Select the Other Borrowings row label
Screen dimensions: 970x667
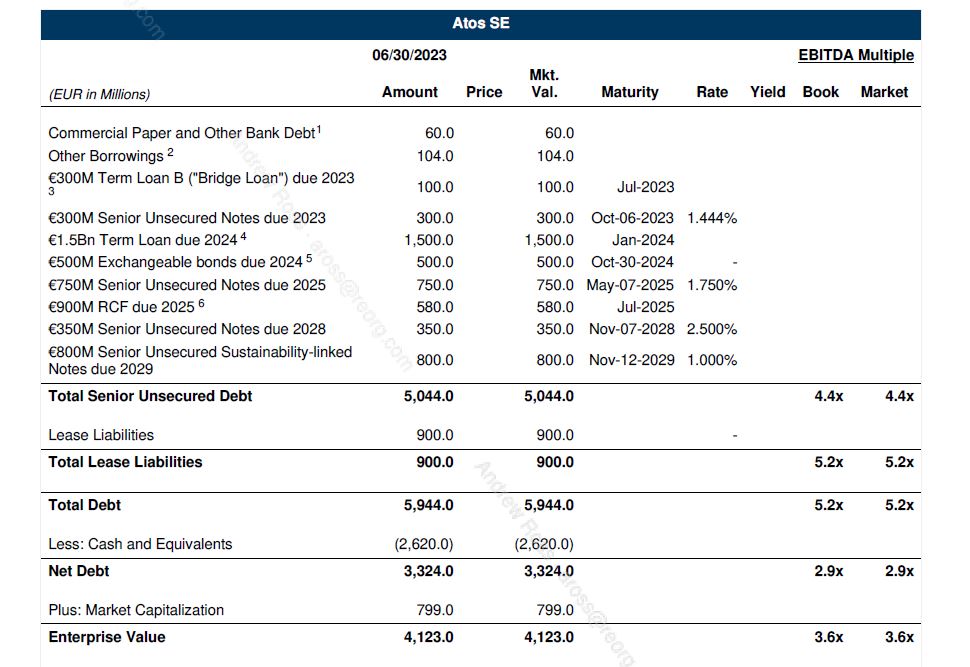point(111,155)
